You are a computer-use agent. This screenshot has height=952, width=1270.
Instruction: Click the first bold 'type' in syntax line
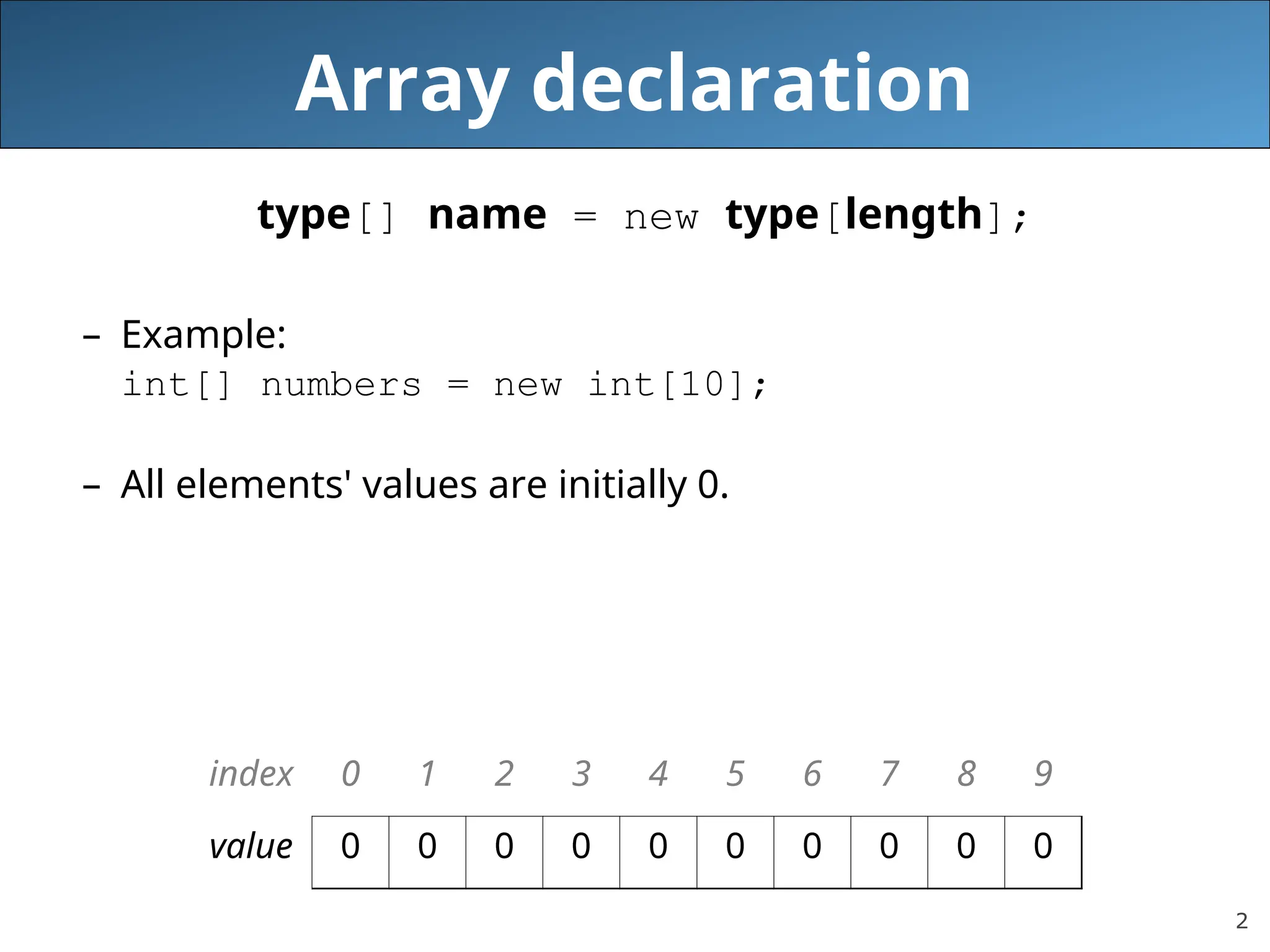click(304, 215)
